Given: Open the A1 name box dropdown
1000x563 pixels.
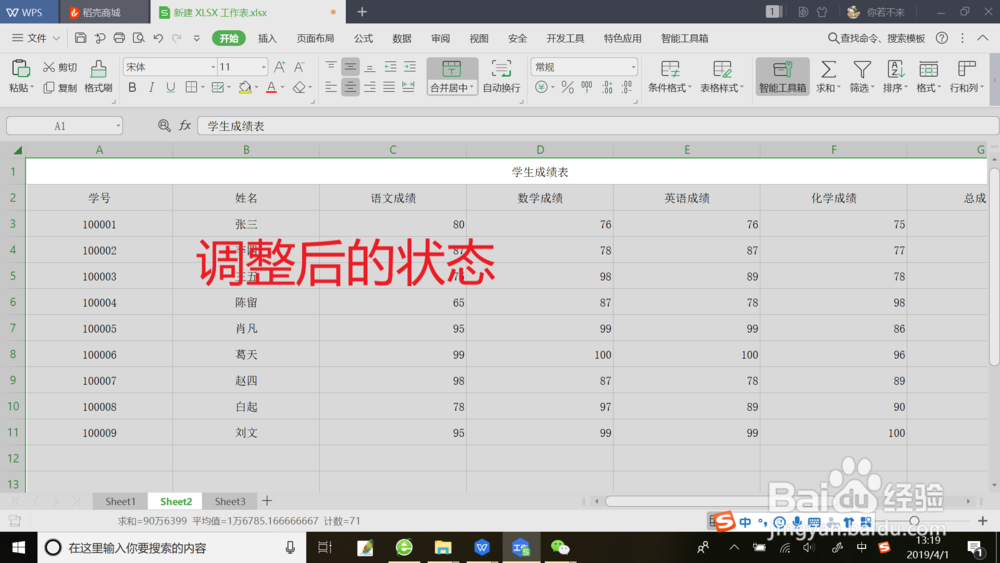Looking at the screenshot, I should 118,126.
